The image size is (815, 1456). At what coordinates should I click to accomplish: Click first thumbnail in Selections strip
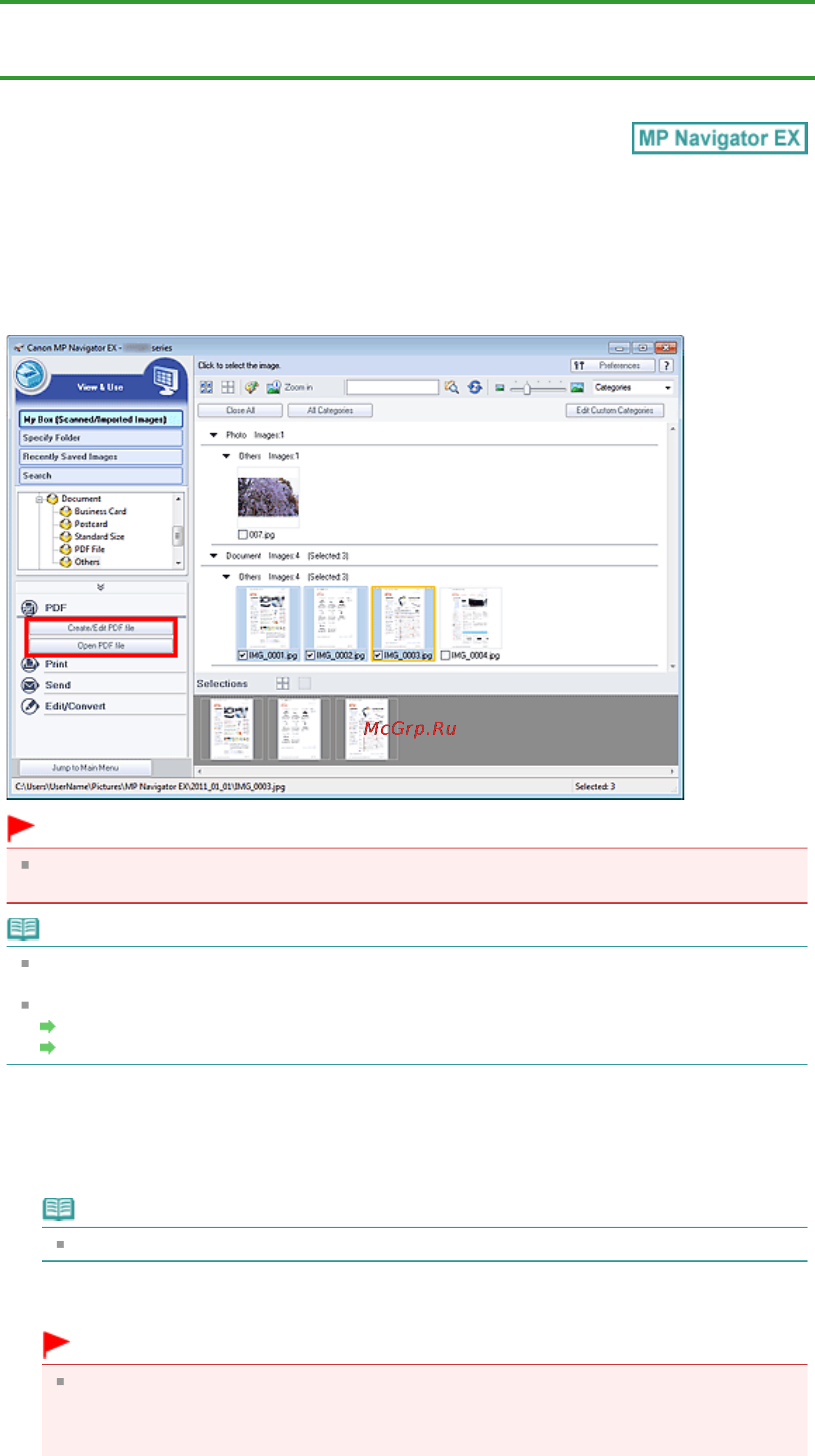click(232, 729)
